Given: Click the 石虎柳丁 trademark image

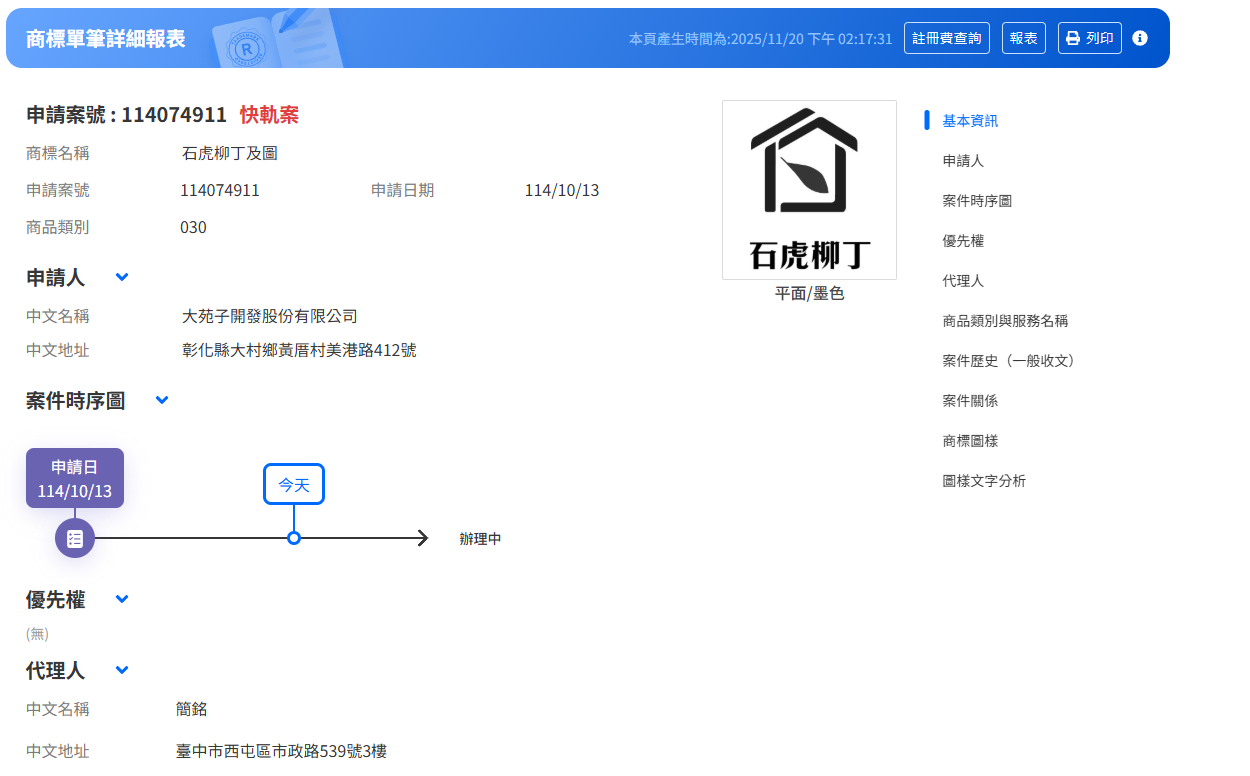Looking at the screenshot, I should tap(808, 188).
